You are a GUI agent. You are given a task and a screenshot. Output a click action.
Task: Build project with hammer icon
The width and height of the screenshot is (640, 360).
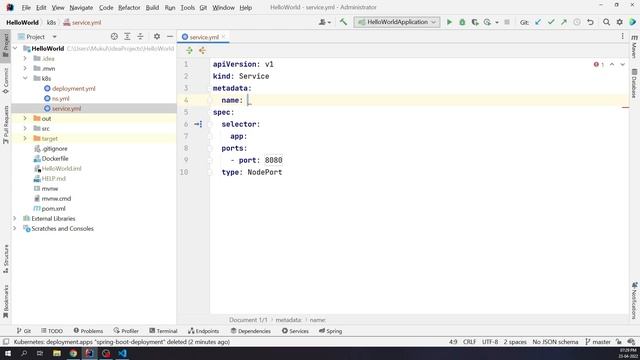click(343, 22)
